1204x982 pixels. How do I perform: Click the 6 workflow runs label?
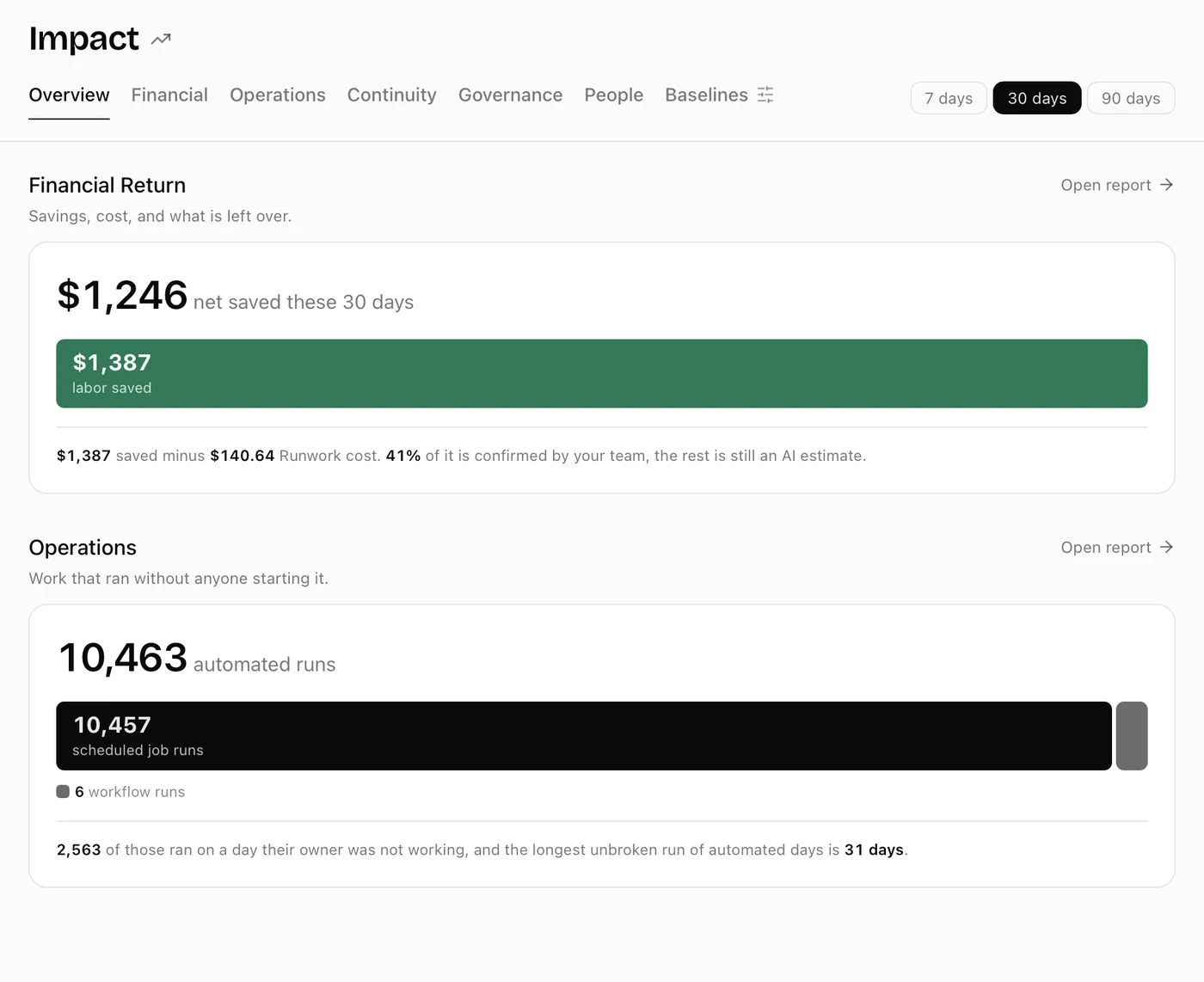(130, 792)
